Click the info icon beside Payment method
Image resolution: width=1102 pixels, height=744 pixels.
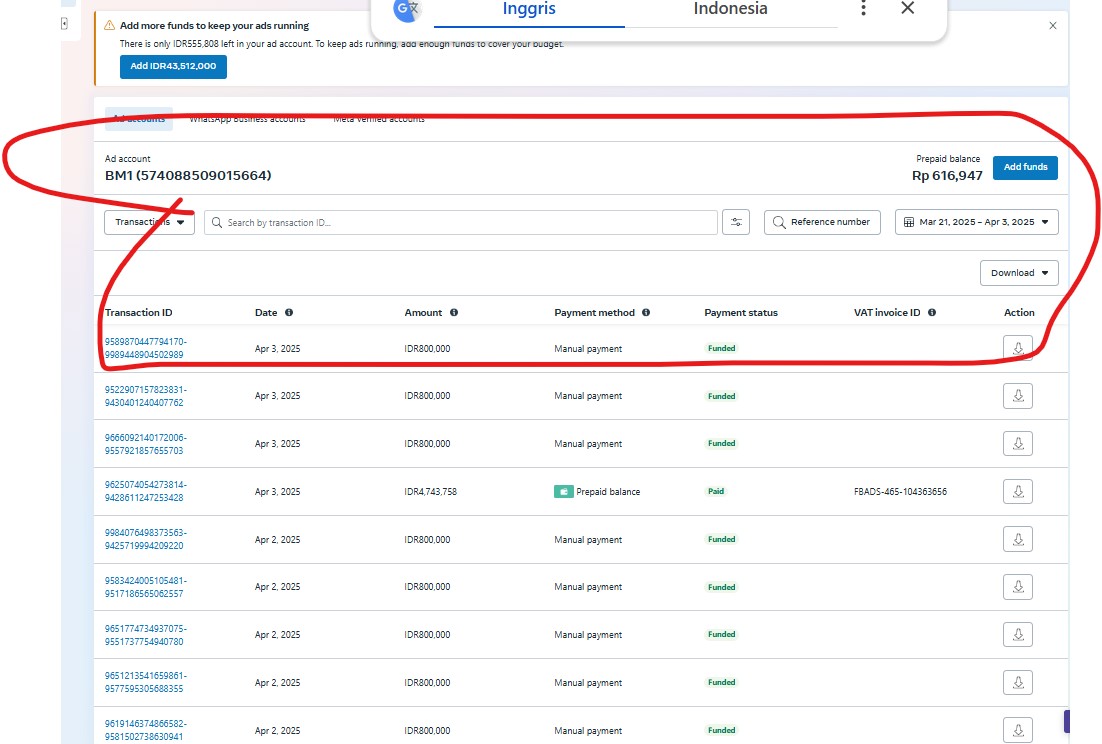pos(646,313)
